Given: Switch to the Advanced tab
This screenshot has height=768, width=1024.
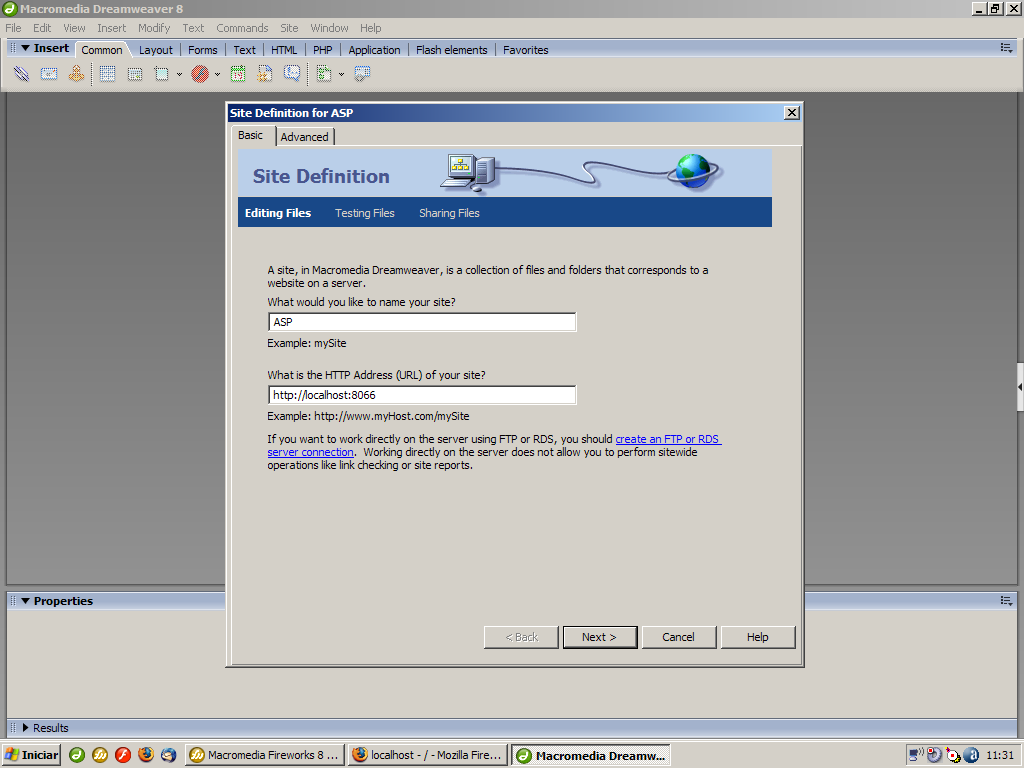Looking at the screenshot, I should (x=304, y=136).
